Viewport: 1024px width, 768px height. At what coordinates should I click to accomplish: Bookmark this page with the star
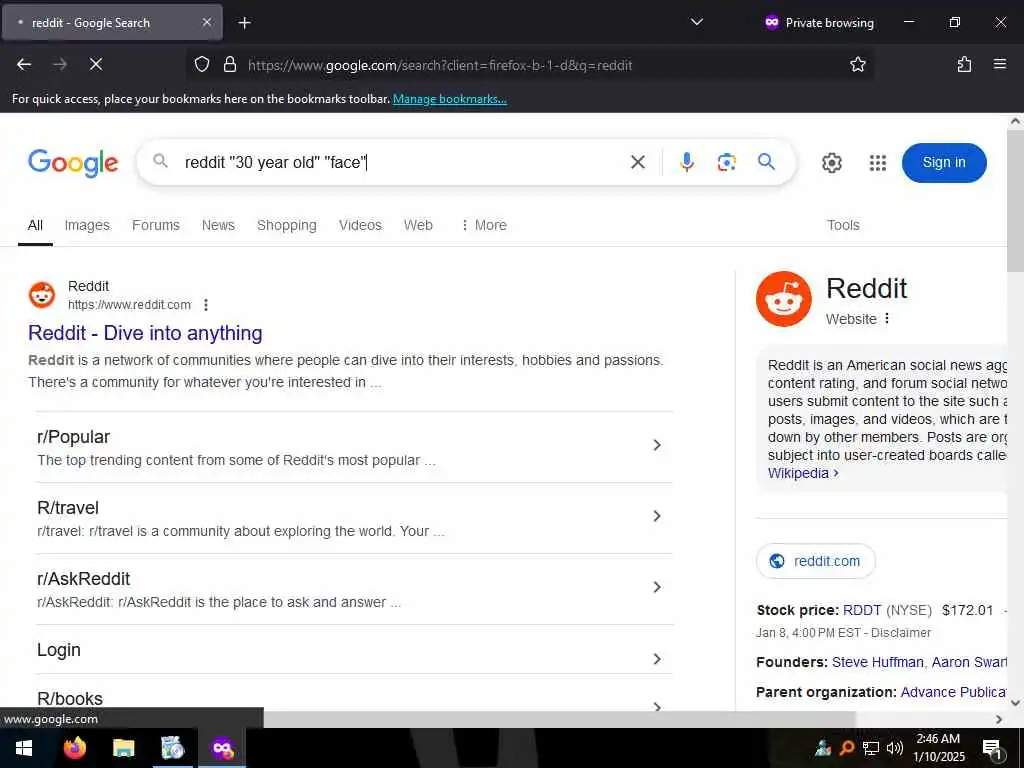[x=857, y=64]
